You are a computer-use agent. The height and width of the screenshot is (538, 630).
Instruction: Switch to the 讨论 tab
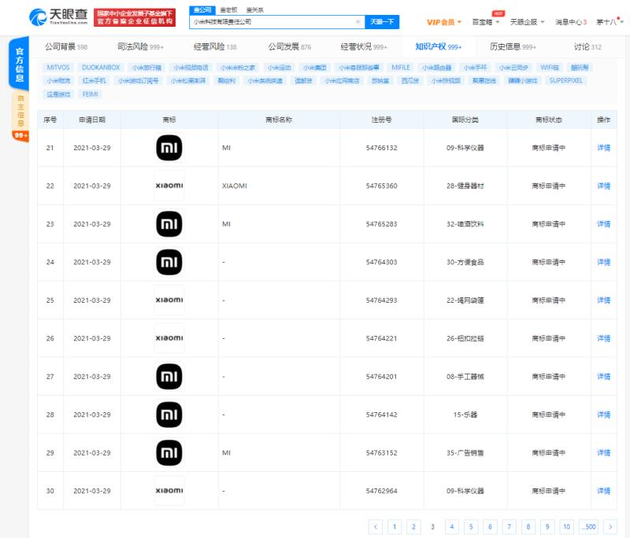point(587,47)
